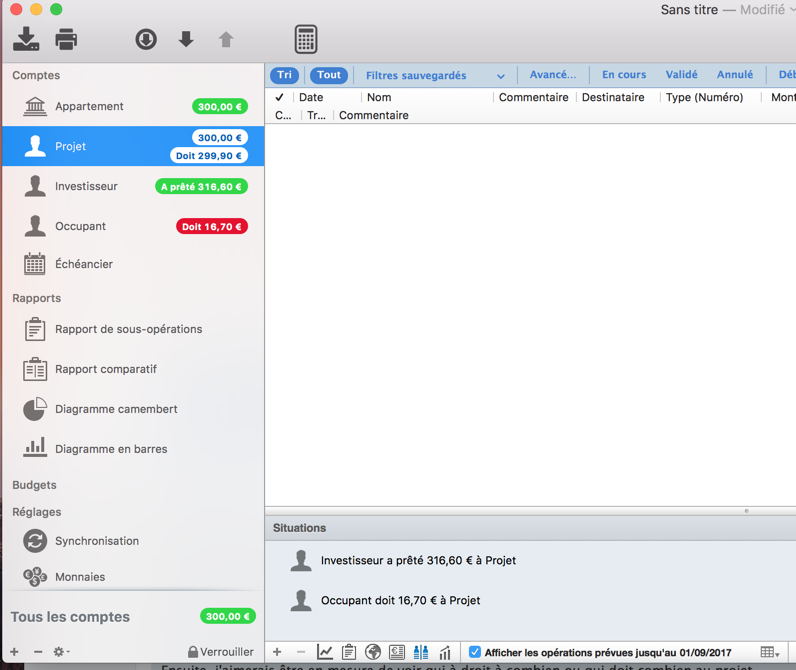The width and height of the screenshot is (796, 670).
Task: Open the Échéancier calendar
Action: 83,264
